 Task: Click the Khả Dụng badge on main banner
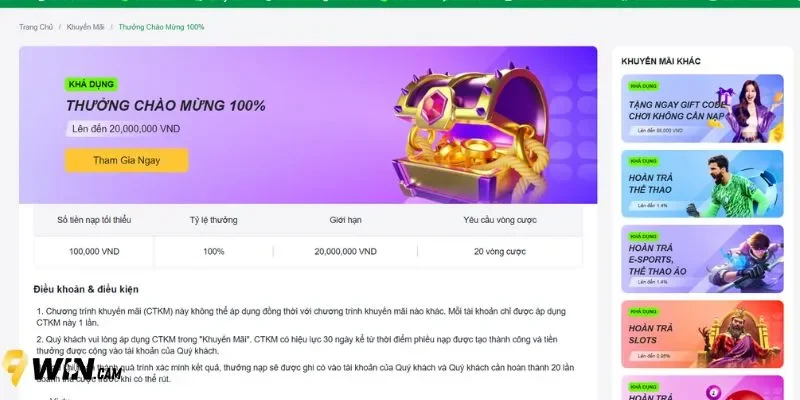click(x=91, y=85)
